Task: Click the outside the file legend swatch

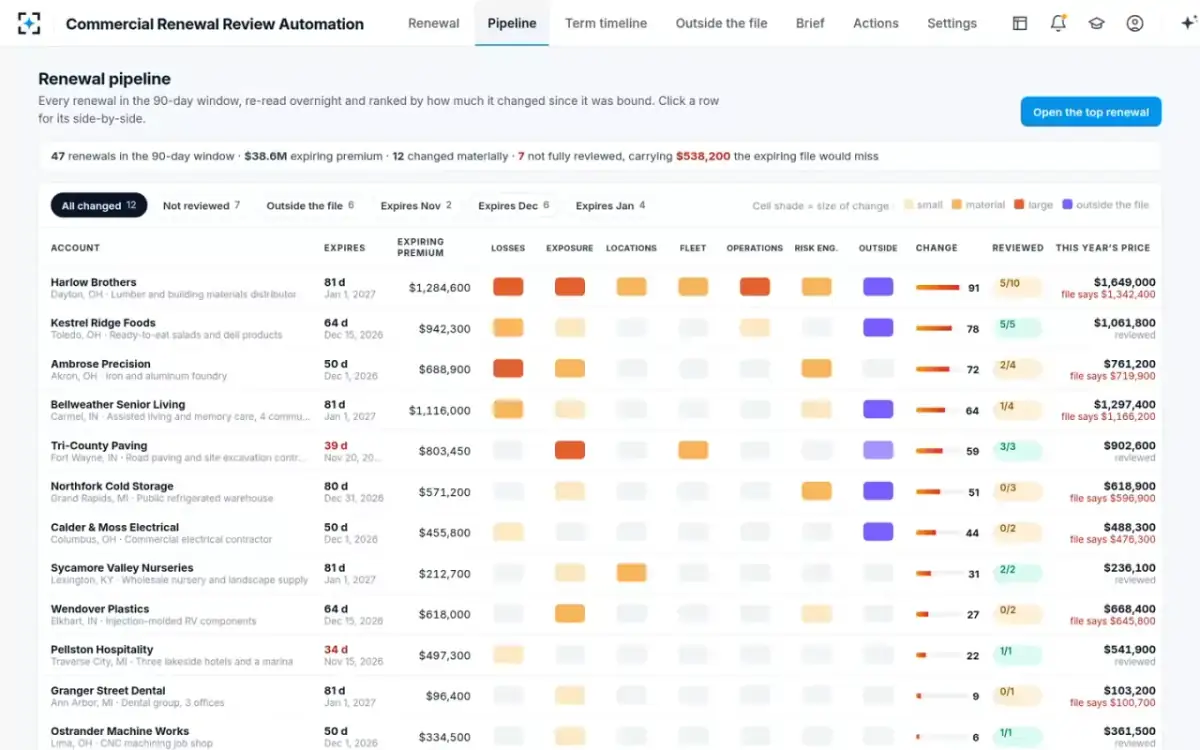Action: click(x=1068, y=205)
